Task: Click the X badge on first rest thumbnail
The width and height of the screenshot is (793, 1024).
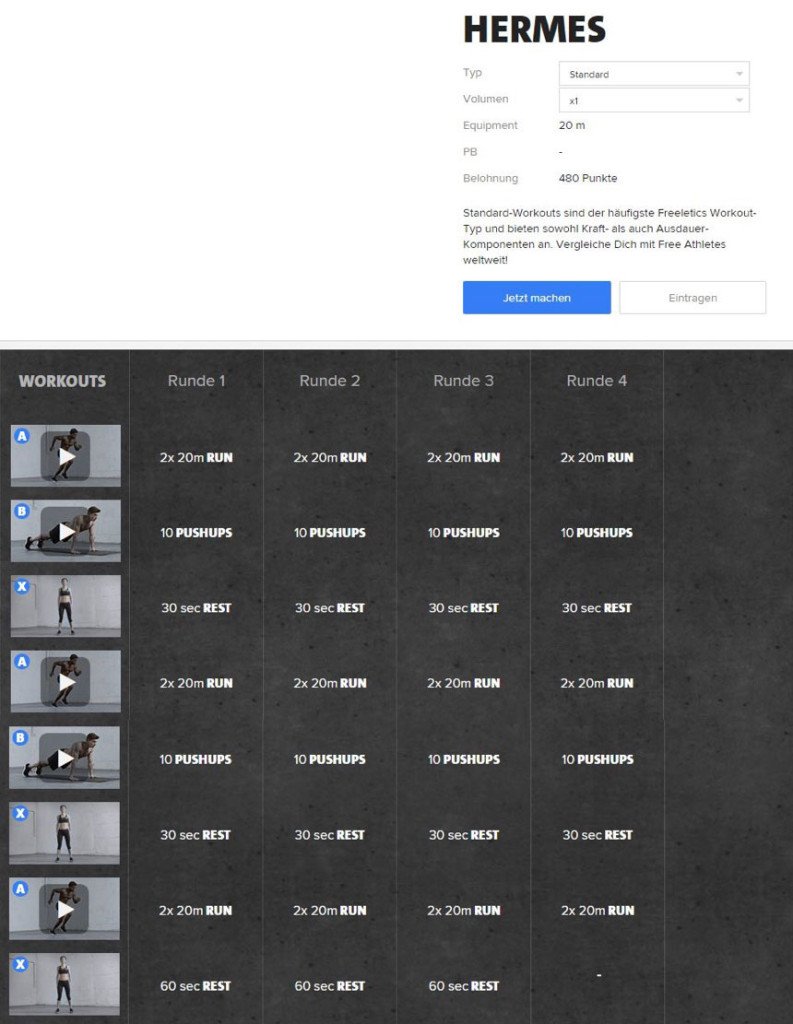Action: [22, 586]
